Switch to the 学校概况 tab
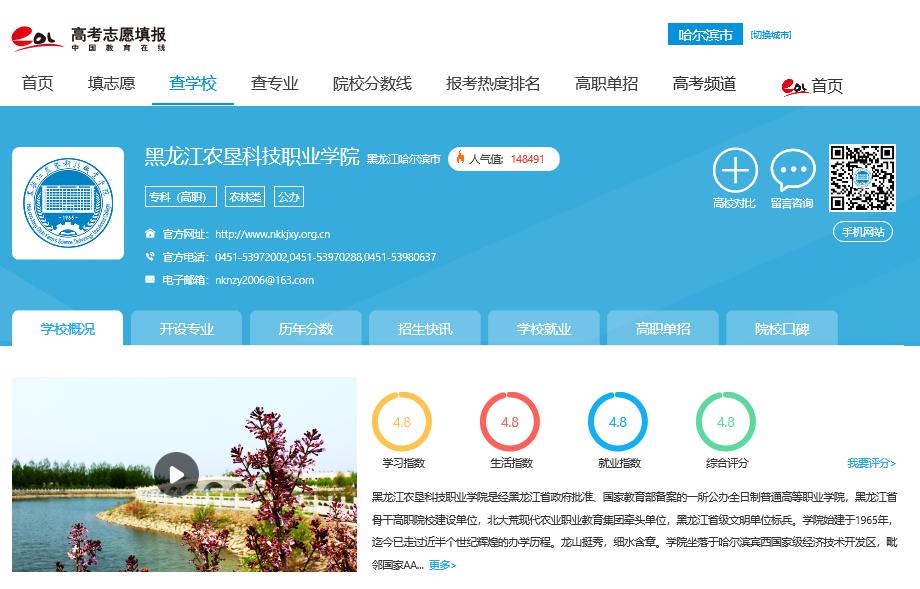The image size is (920, 589). (67, 329)
